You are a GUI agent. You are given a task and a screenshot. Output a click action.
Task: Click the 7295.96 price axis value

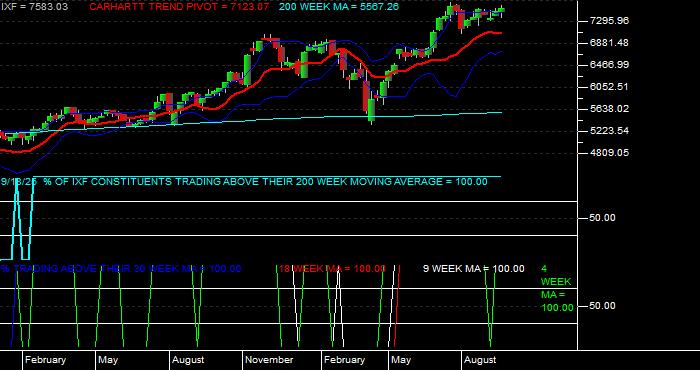pyautogui.click(x=609, y=21)
